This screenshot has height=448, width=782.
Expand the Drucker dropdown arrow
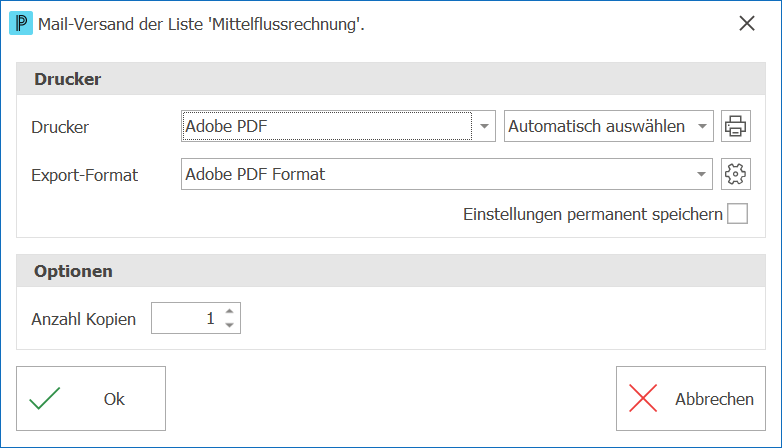pos(484,126)
